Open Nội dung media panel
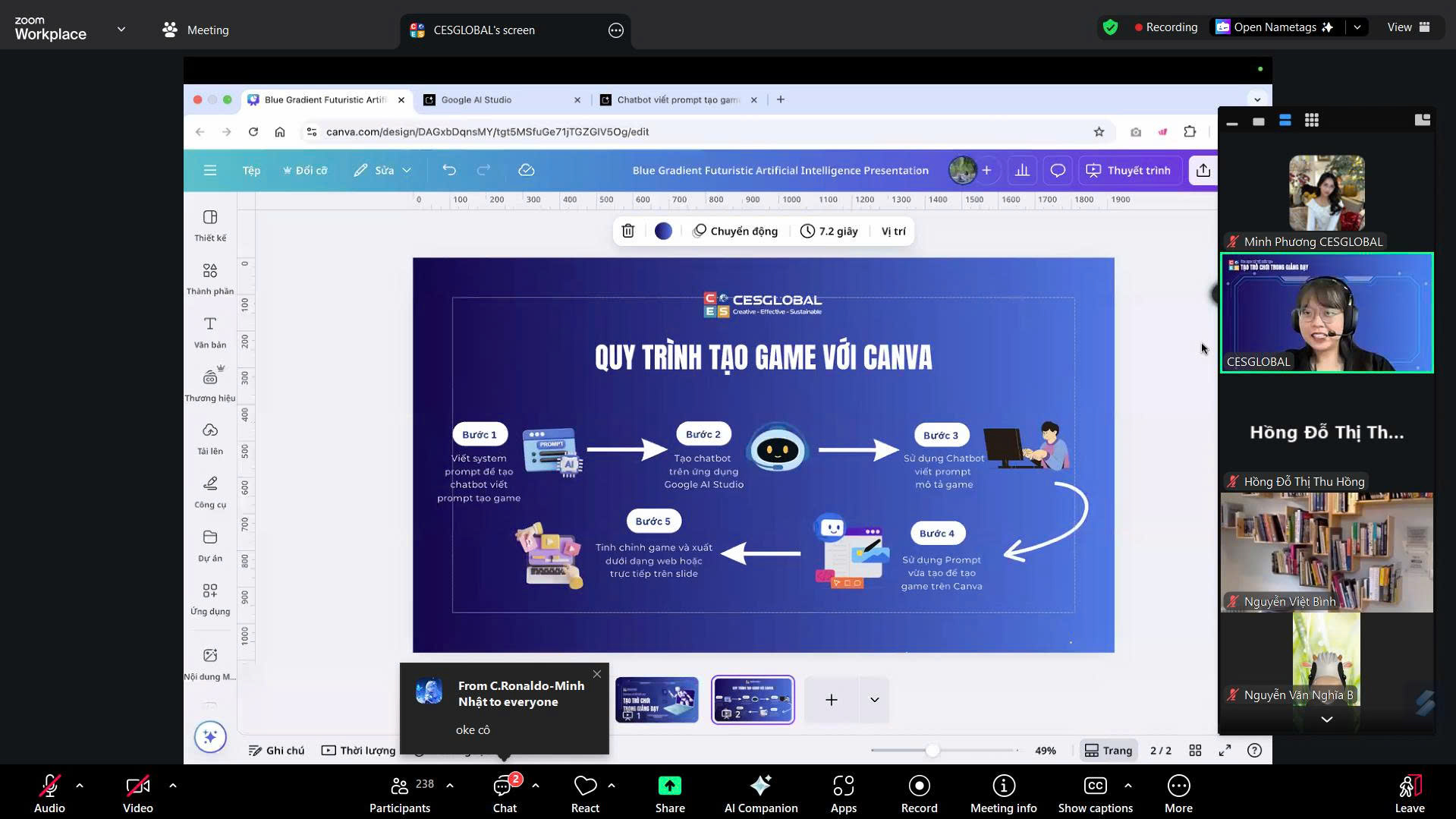1456x819 pixels. tap(210, 664)
